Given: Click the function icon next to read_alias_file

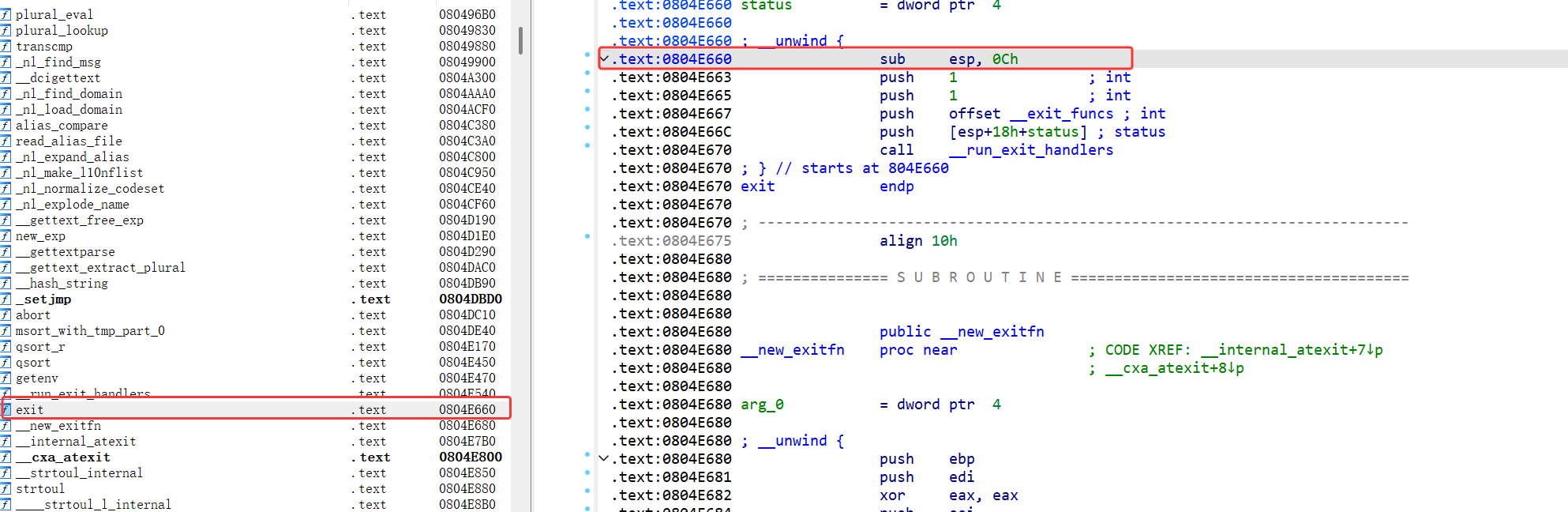Looking at the screenshot, I should (x=6, y=141).
